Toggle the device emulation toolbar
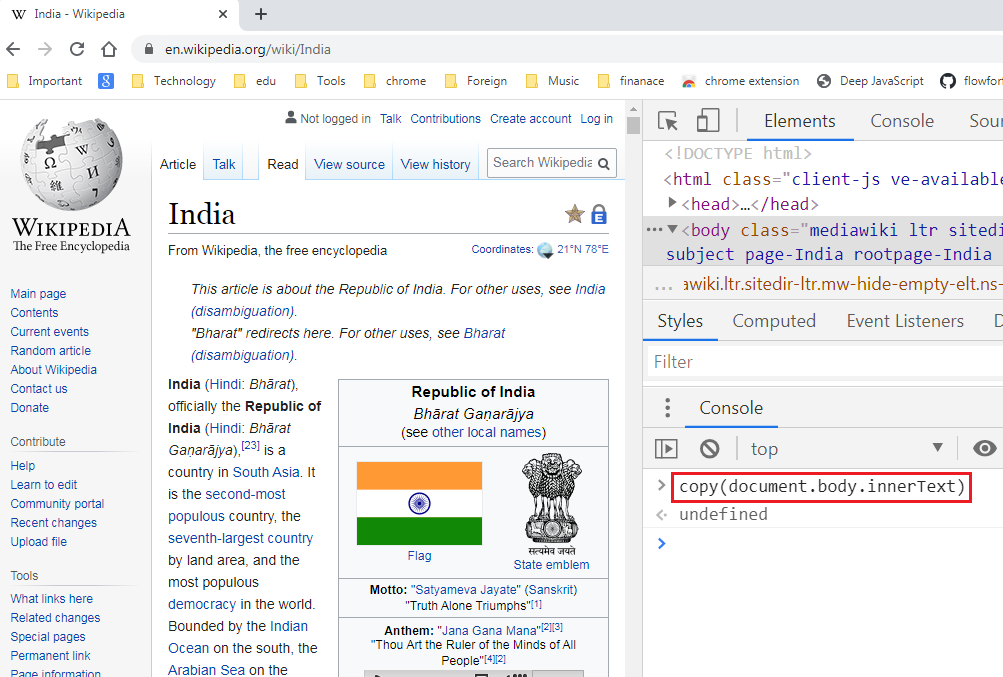Screen dimensions: 1003x677 coord(708,119)
